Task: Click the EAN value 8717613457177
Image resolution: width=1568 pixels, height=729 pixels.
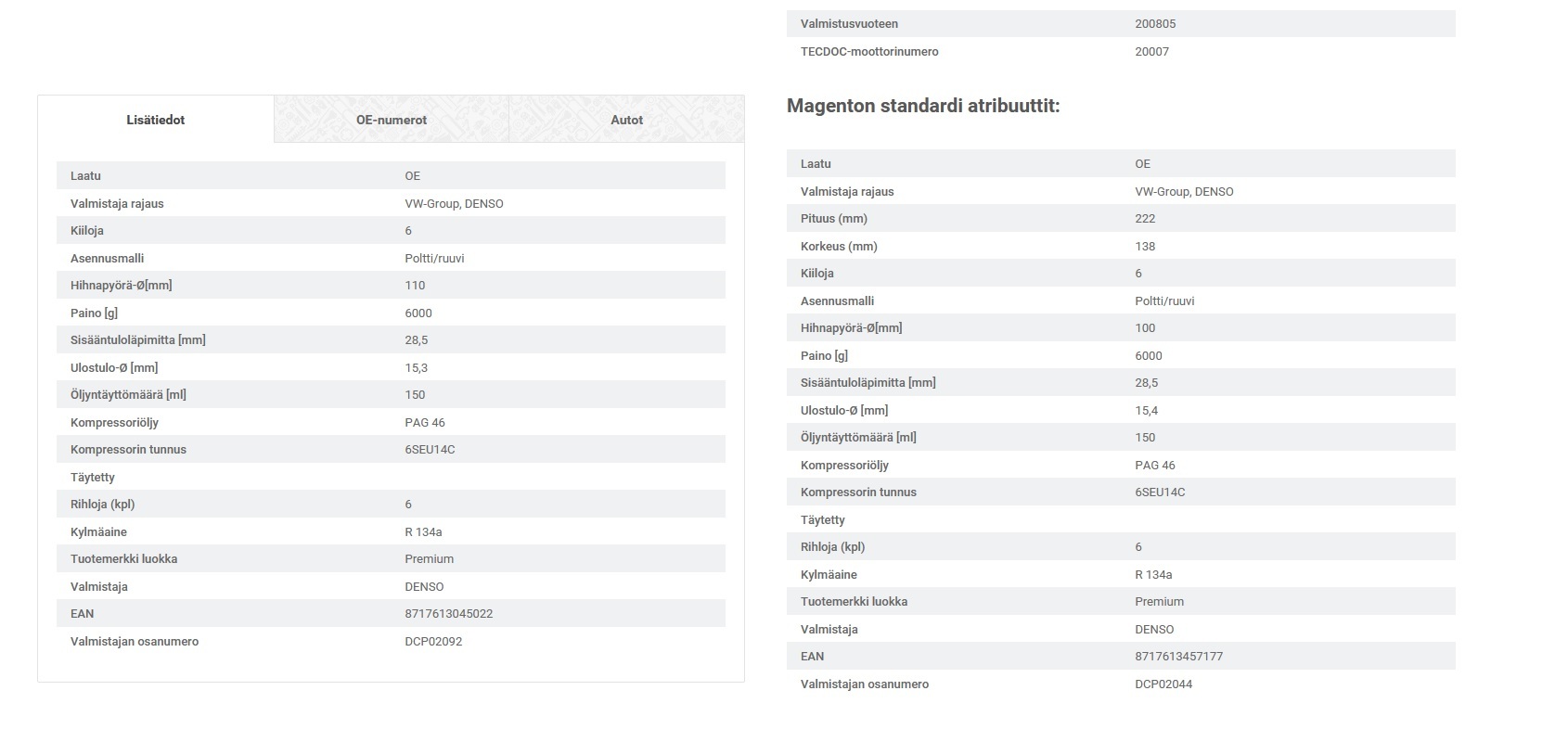Action: (x=1178, y=657)
